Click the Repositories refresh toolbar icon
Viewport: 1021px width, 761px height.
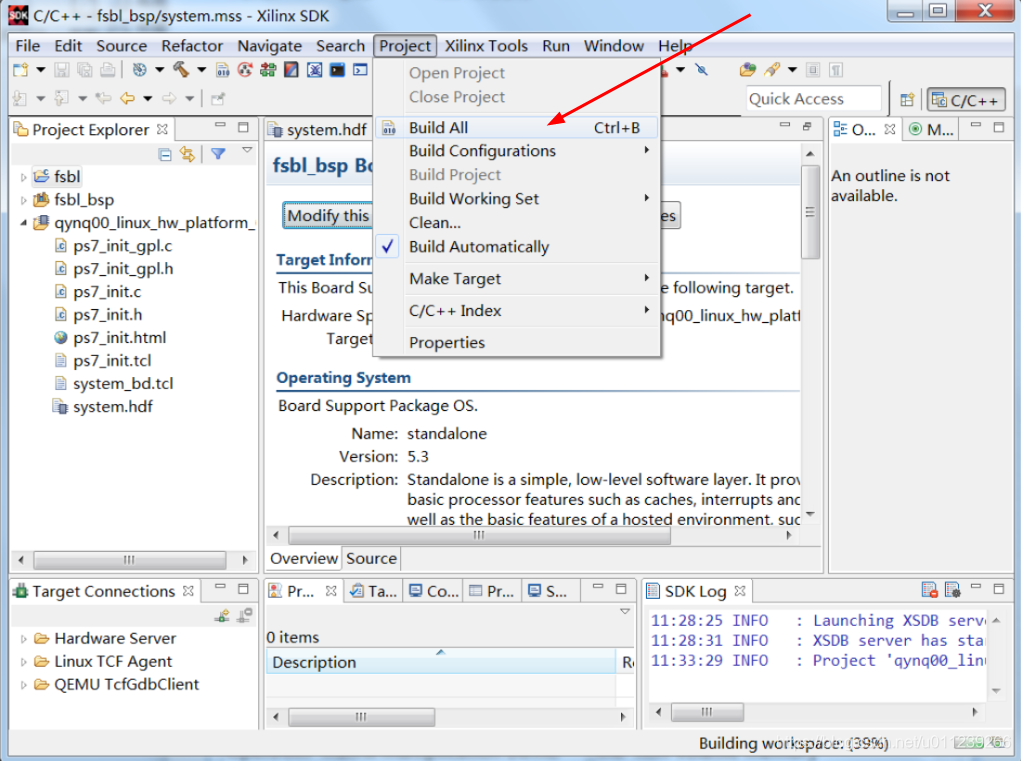(x=245, y=70)
